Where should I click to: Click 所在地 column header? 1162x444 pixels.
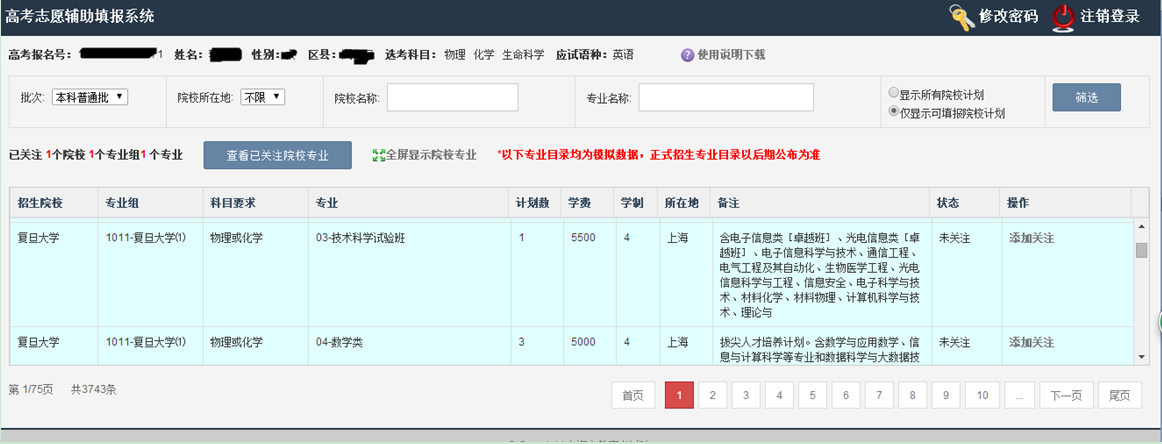(683, 202)
